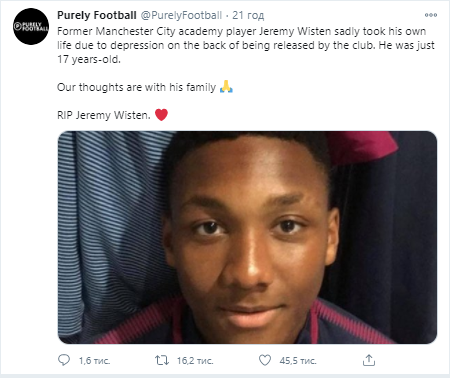Open the reply speech bubble icon
Viewport: 450px width, 378px height.
(x=64, y=360)
